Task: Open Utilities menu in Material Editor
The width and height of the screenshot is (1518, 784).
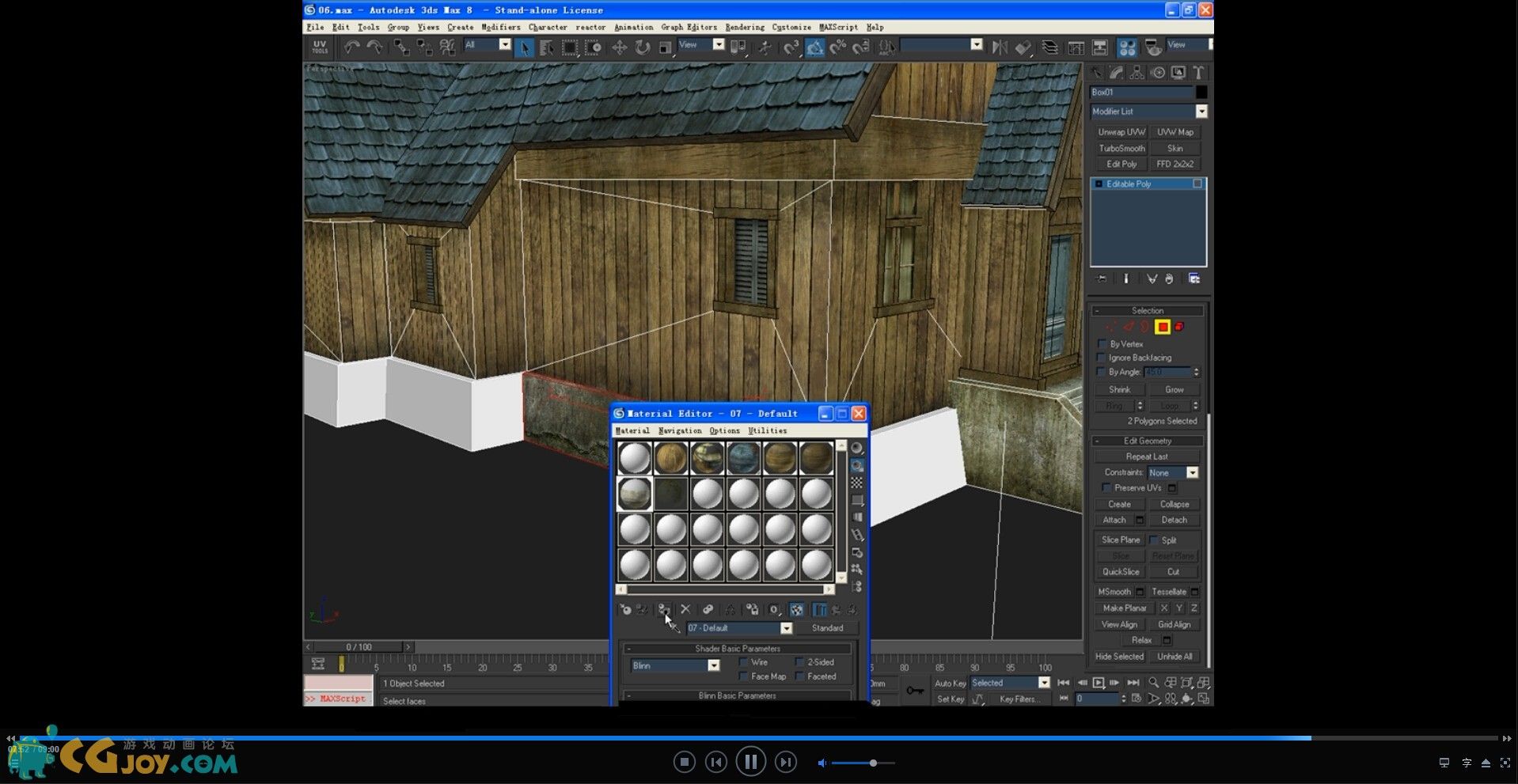Action: [768, 430]
